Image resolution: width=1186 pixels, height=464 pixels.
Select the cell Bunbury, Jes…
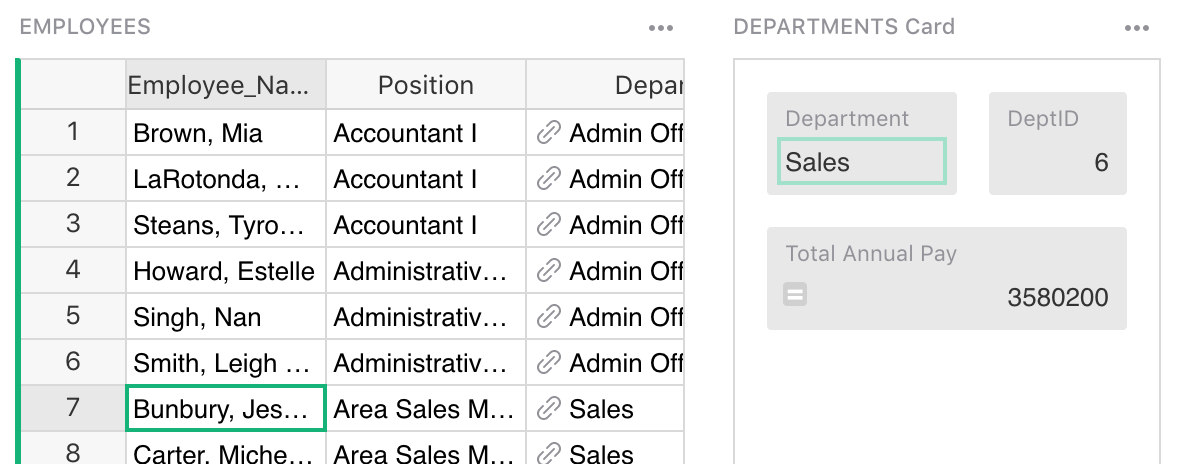point(225,409)
